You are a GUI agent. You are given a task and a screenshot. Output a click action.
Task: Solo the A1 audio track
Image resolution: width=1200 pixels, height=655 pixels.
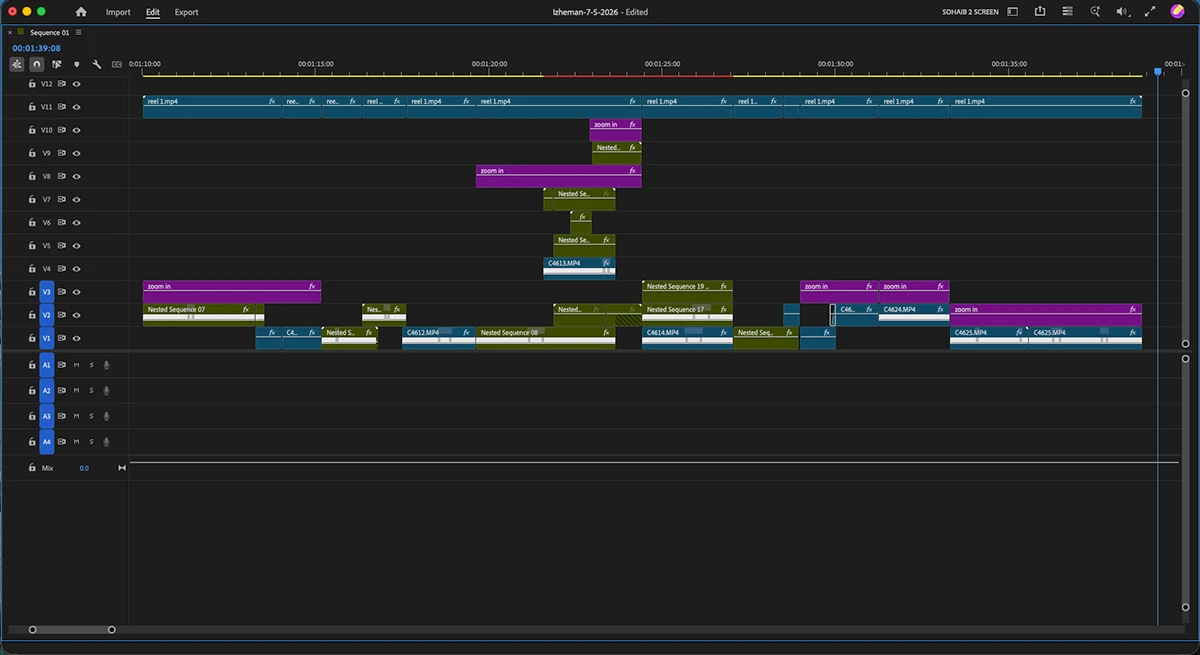[91, 365]
